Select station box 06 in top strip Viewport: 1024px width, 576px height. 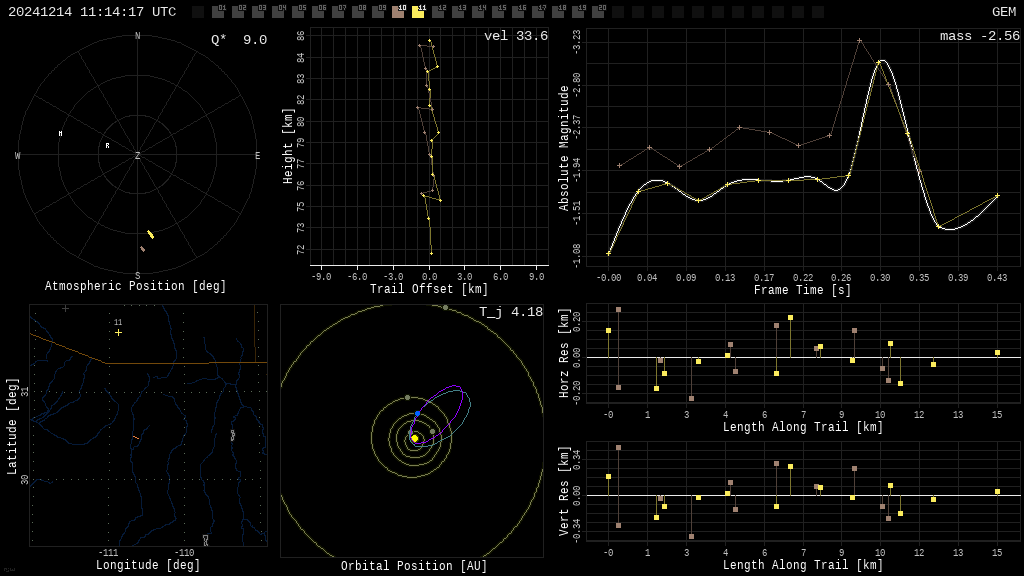click(x=318, y=11)
